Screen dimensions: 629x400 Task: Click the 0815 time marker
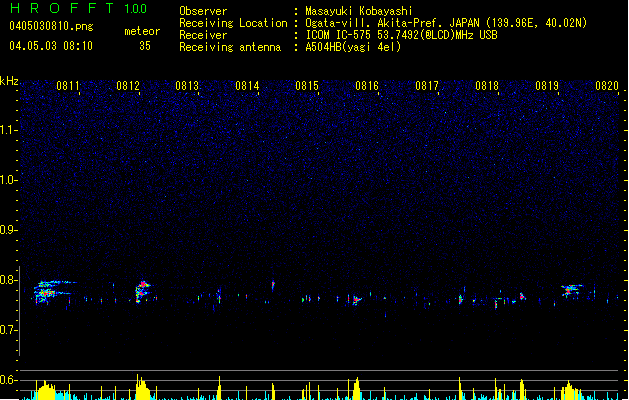(307, 85)
